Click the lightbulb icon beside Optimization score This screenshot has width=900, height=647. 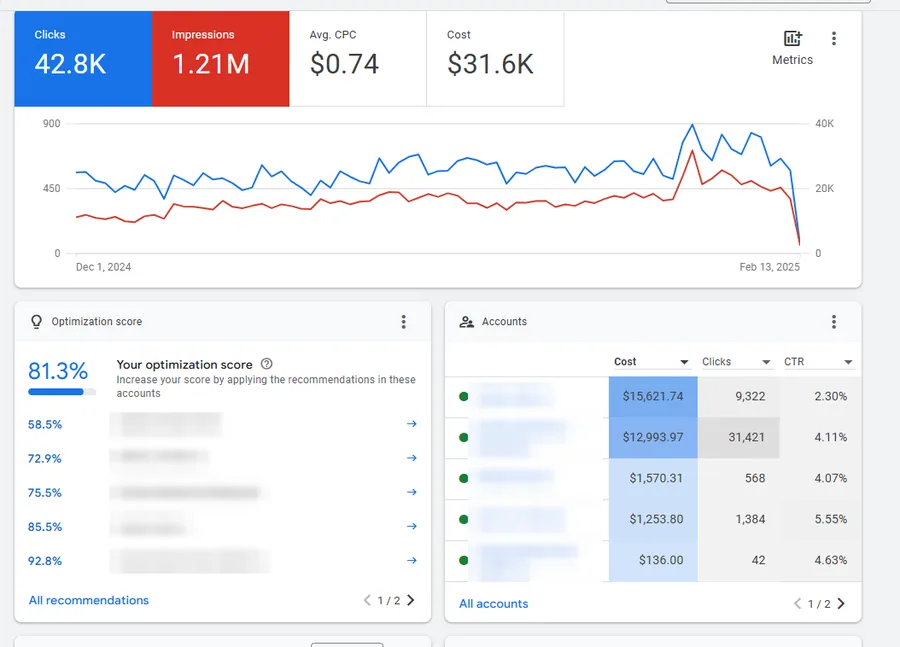[36, 321]
